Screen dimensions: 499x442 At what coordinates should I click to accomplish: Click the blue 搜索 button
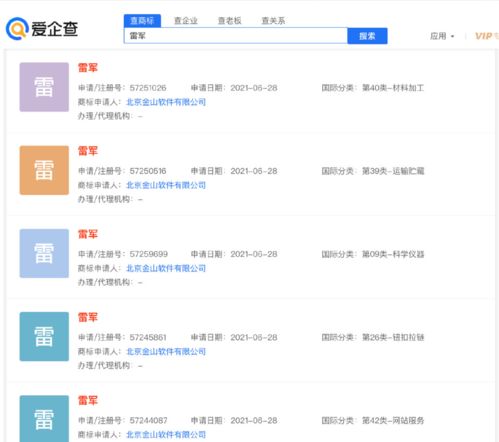[367, 36]
